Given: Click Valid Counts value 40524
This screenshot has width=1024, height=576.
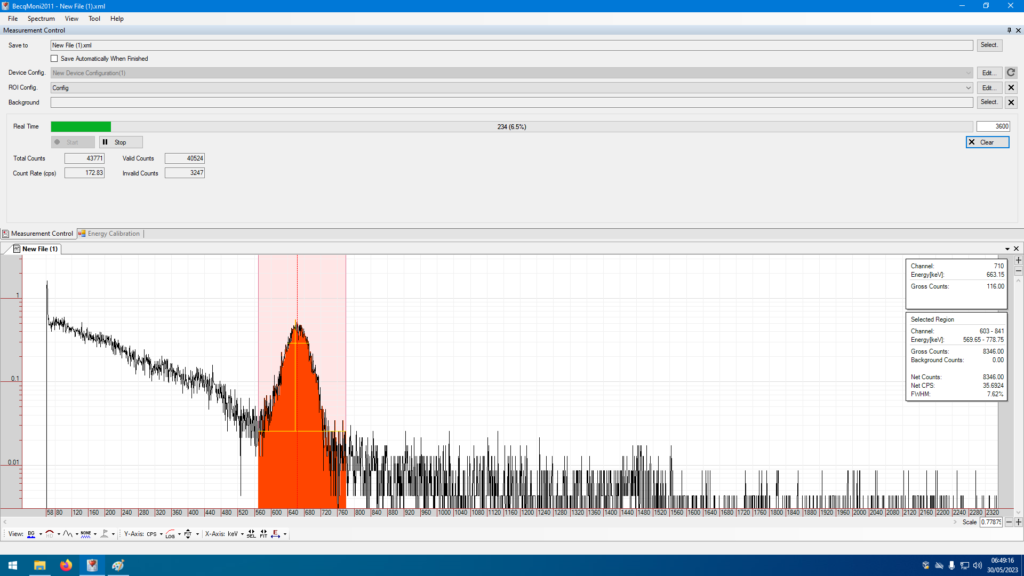Looking at the screenshot, I should click(x=185, y=158).
